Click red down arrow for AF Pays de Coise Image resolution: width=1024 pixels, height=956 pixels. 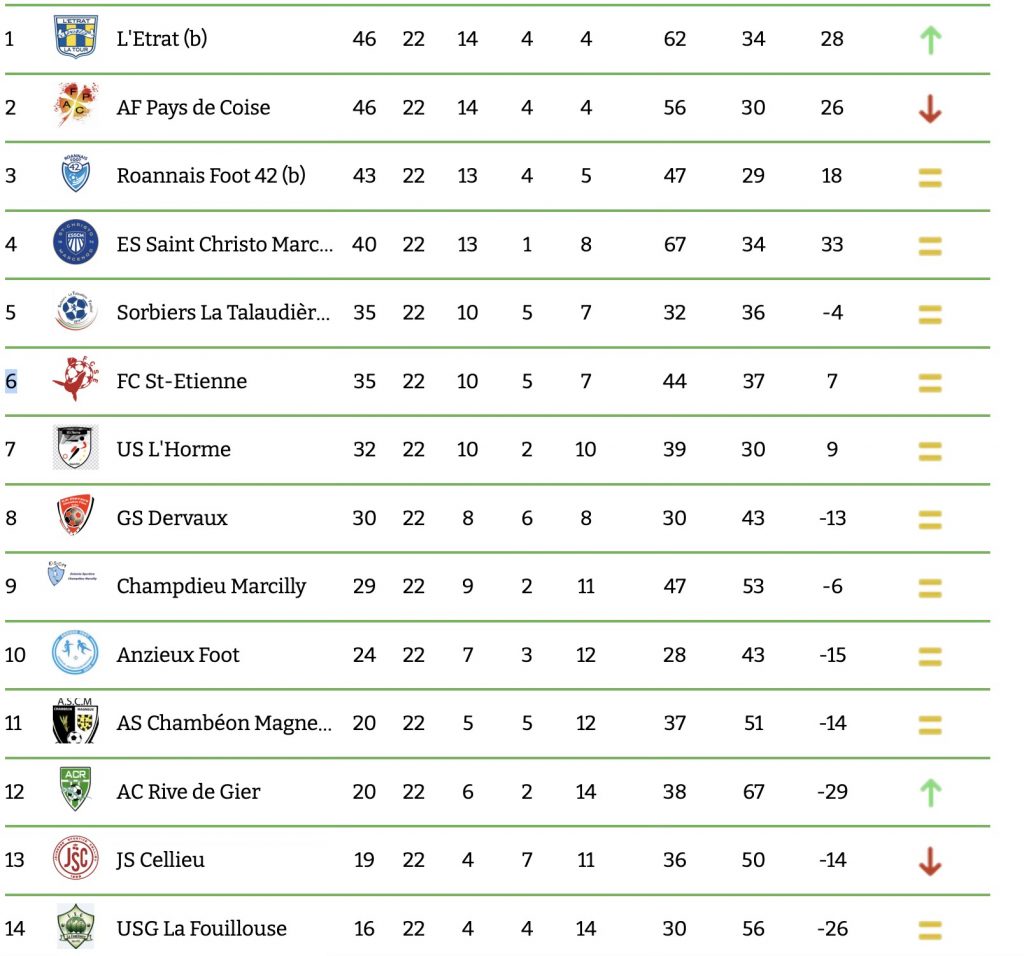tap(930, 109)
